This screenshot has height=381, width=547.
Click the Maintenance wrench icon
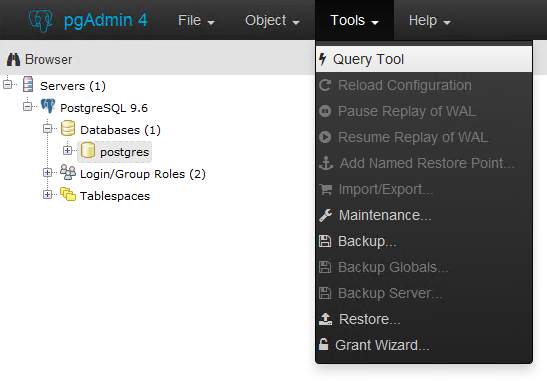[325, 216]
